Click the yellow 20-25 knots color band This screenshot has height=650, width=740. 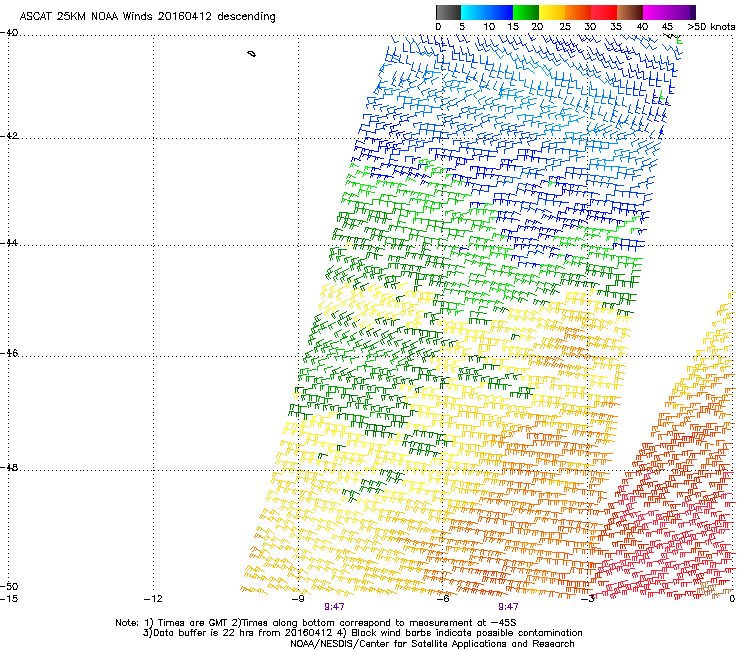(x=552, y=12)
